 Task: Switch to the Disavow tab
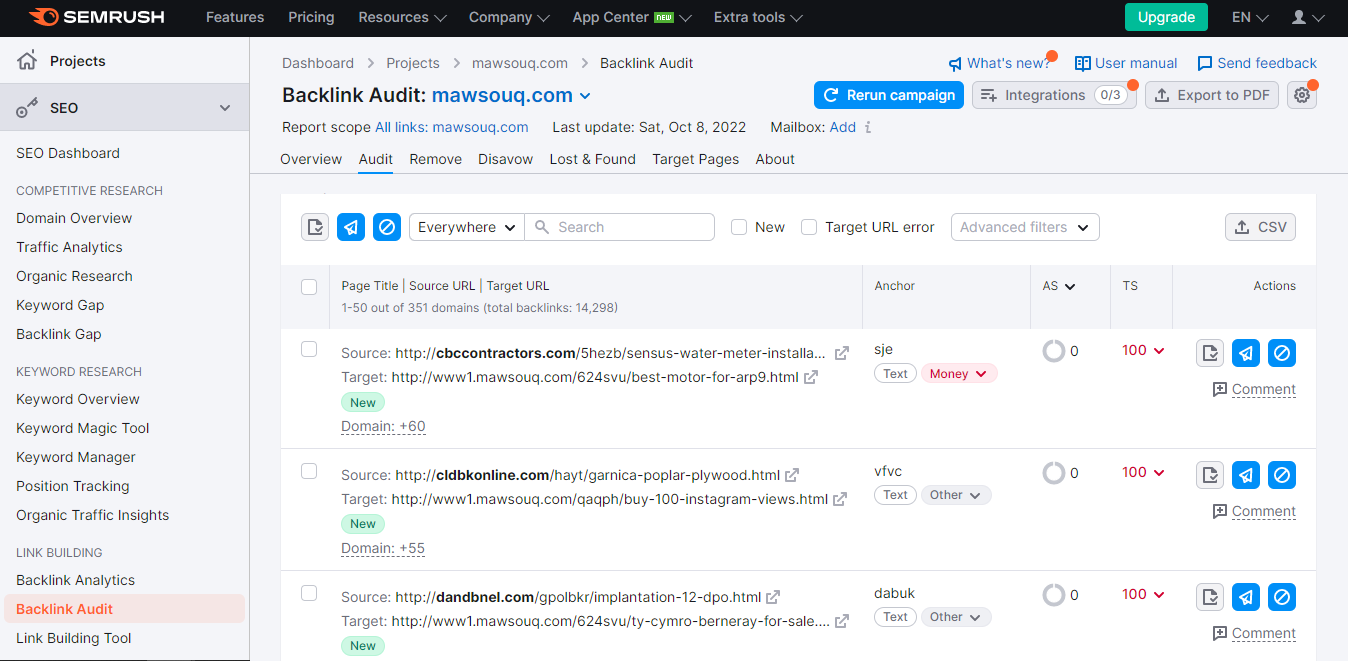pyautogui.click(x=505, y=159)
